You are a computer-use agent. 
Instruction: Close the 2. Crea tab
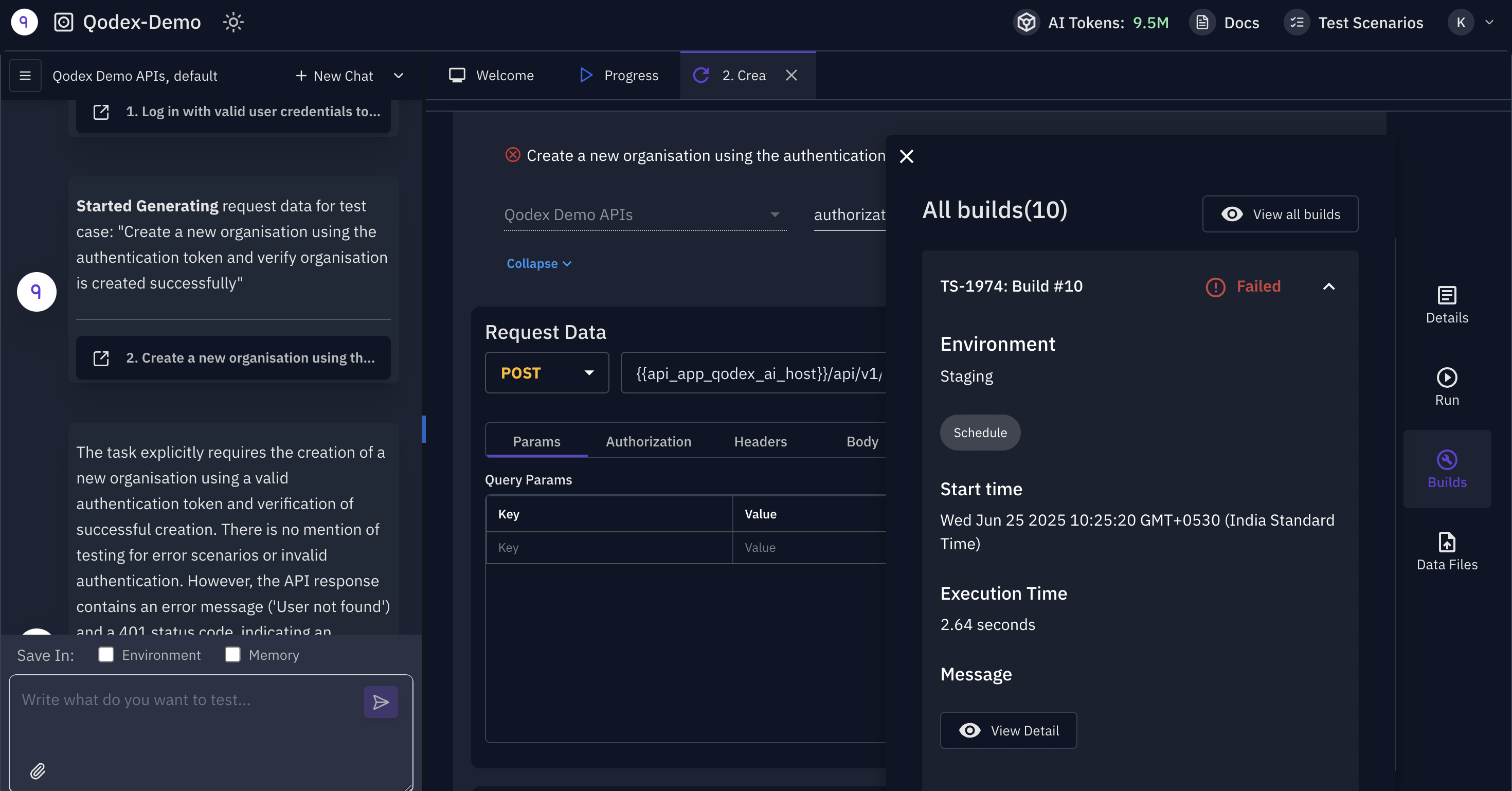[x=791, y=75]
